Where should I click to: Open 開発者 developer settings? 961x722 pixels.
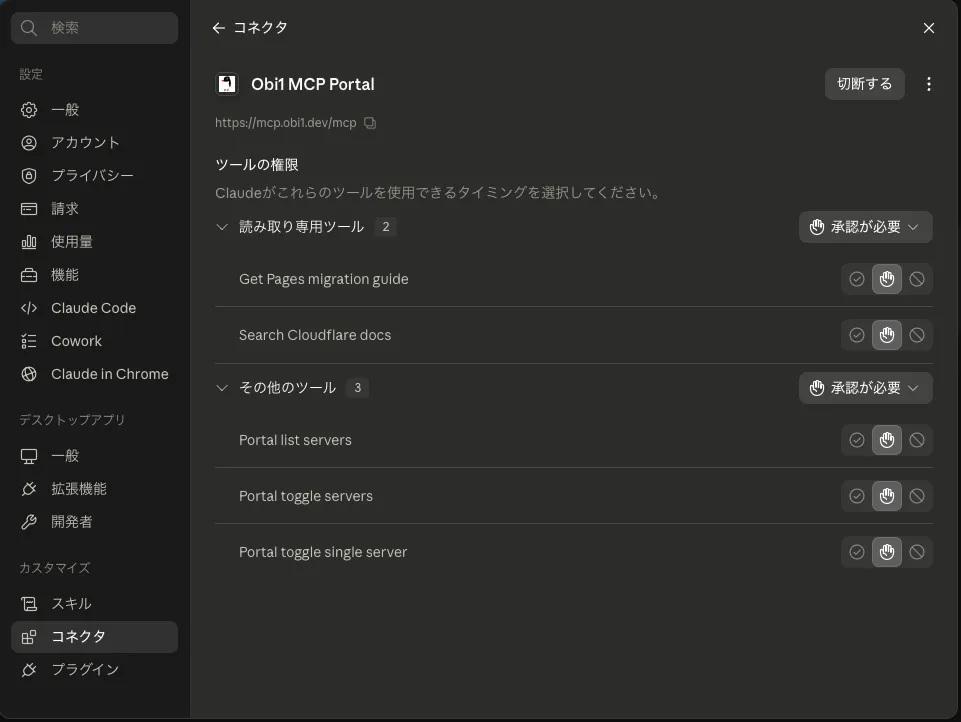tap(94, 522)
